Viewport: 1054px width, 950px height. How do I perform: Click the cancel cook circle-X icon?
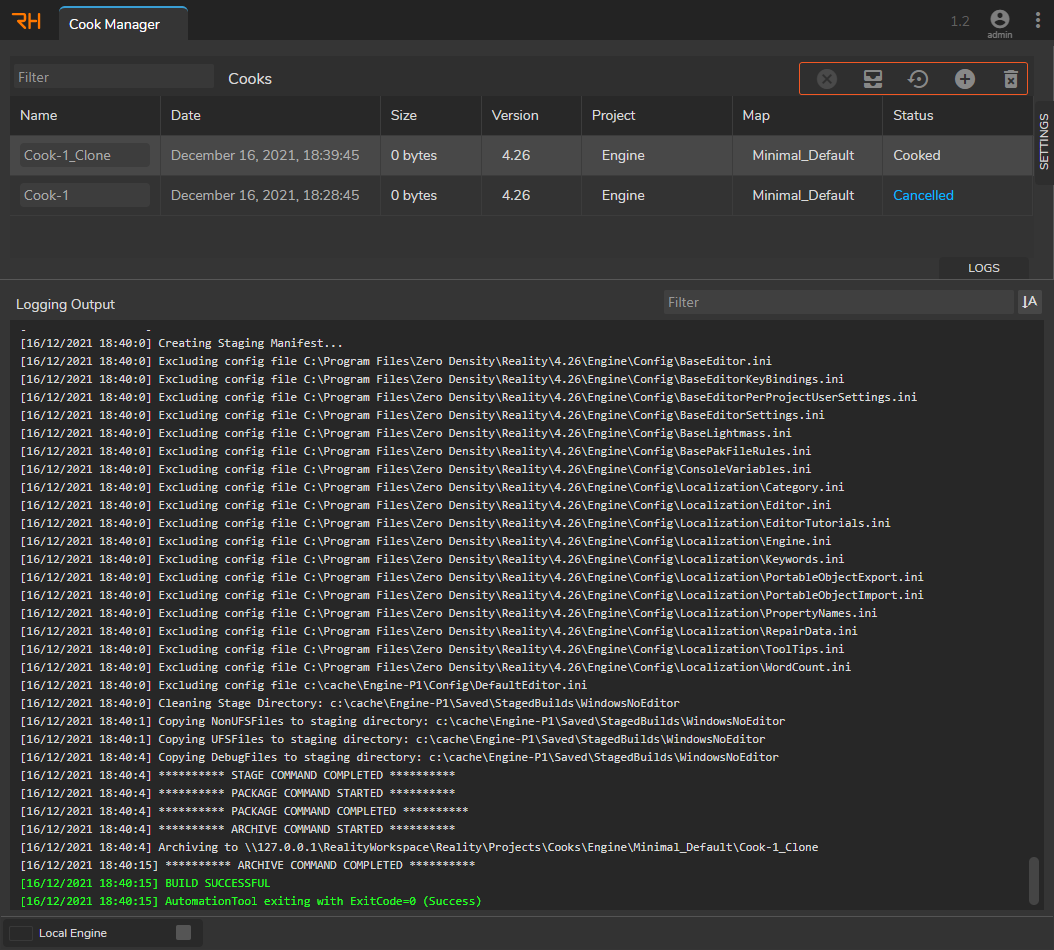pos(827,79)
